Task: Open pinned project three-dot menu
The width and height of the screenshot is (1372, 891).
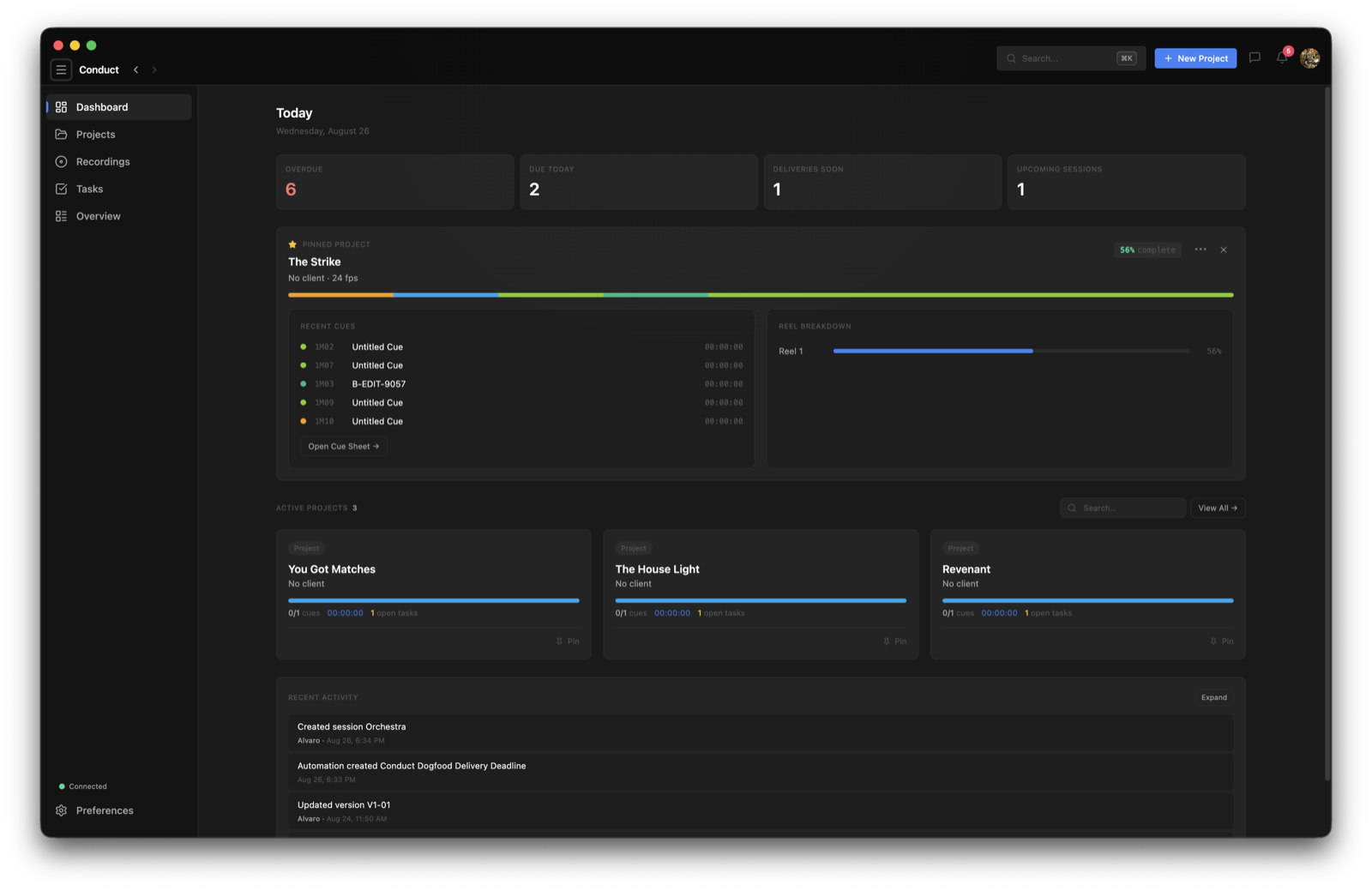Action: click(x=1200, y=250)
